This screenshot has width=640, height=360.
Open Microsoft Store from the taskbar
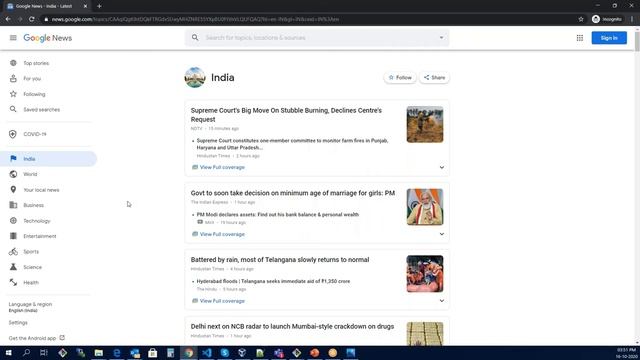(153, 353)
